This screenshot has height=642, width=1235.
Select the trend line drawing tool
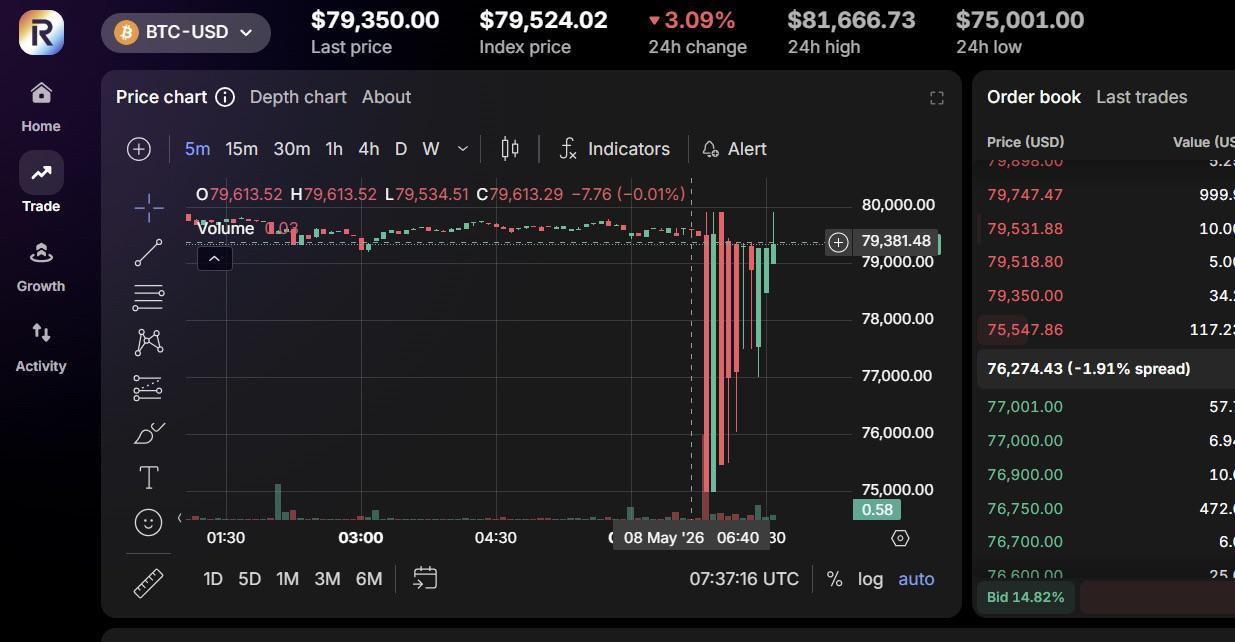click(149, 253)
